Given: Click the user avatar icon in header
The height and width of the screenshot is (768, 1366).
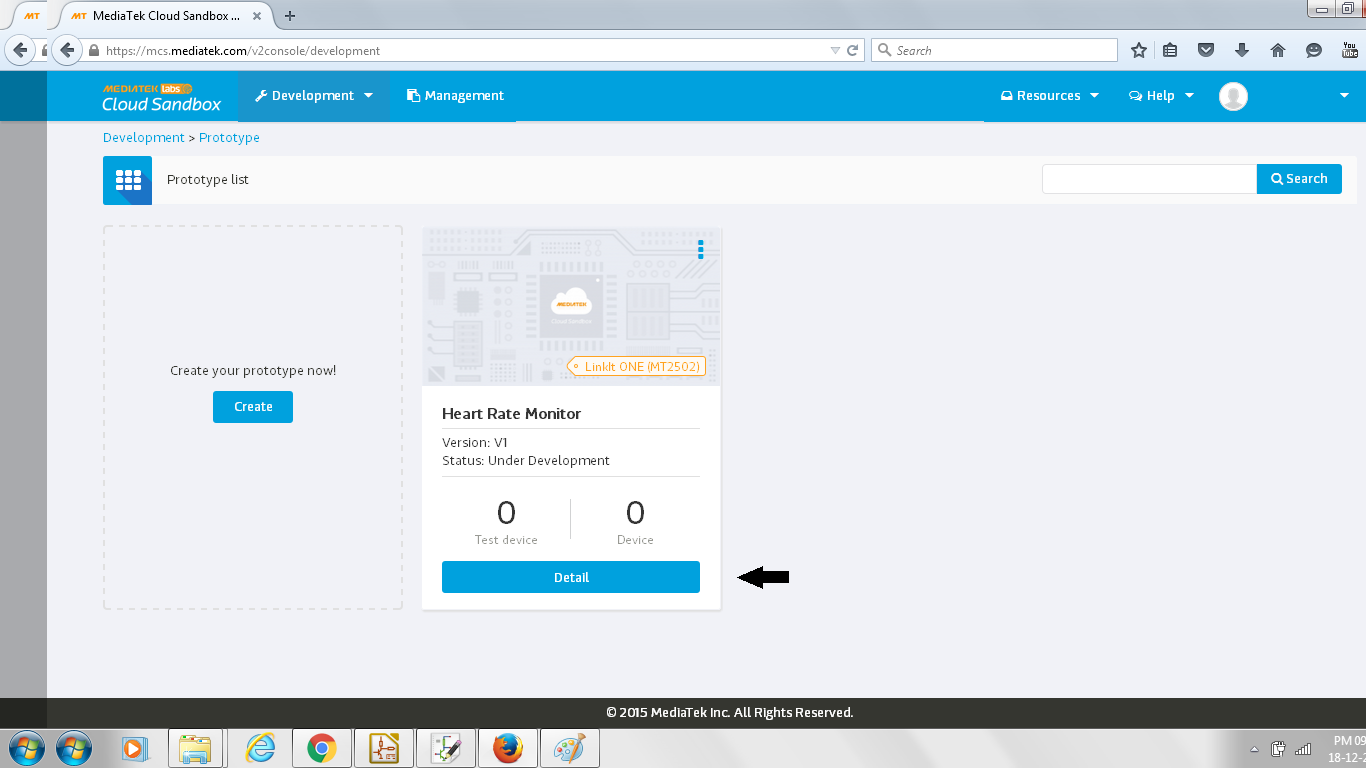Looking at the screenshot, I should point(1233,96).
